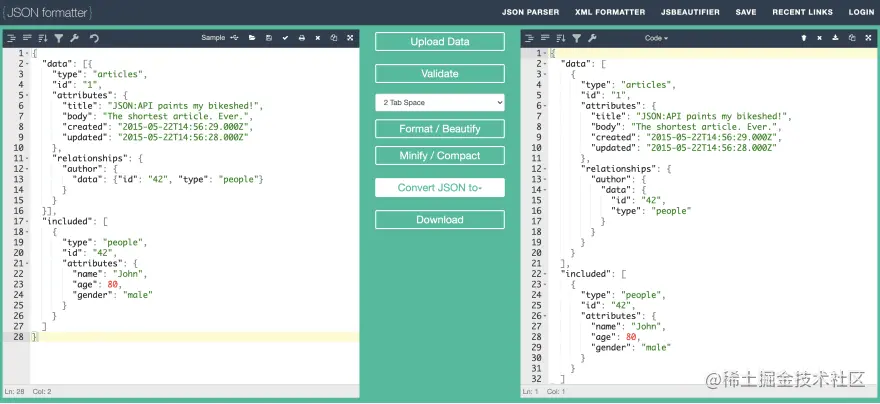Image resolution: width=880 pixels, height=404 pixels.
Task: Select "2015-05-22T14:56:28.000Z" value in left editor
Action: (x=182, y=137)
